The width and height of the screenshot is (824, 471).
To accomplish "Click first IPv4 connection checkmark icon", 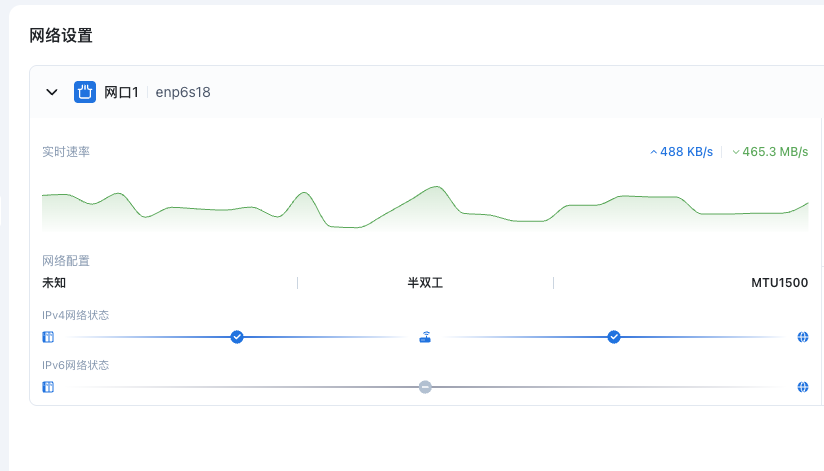I will (237, 337).
